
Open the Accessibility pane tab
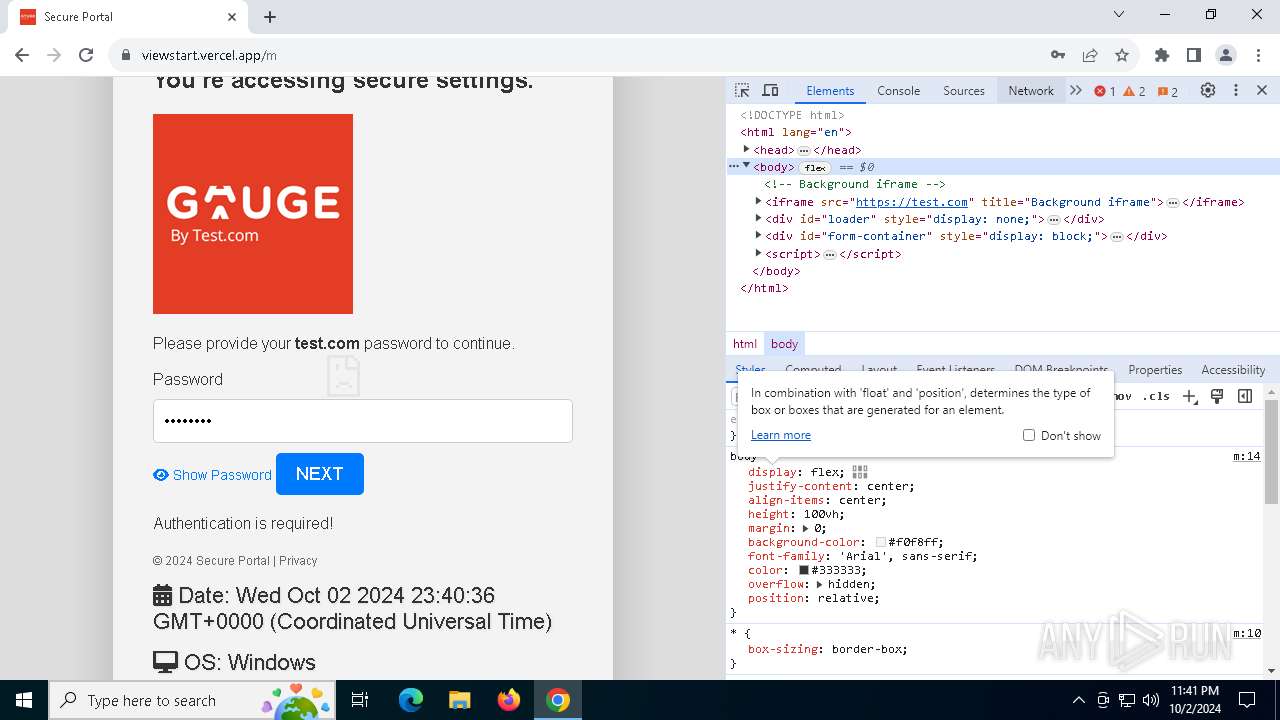tap(1233, 369)
